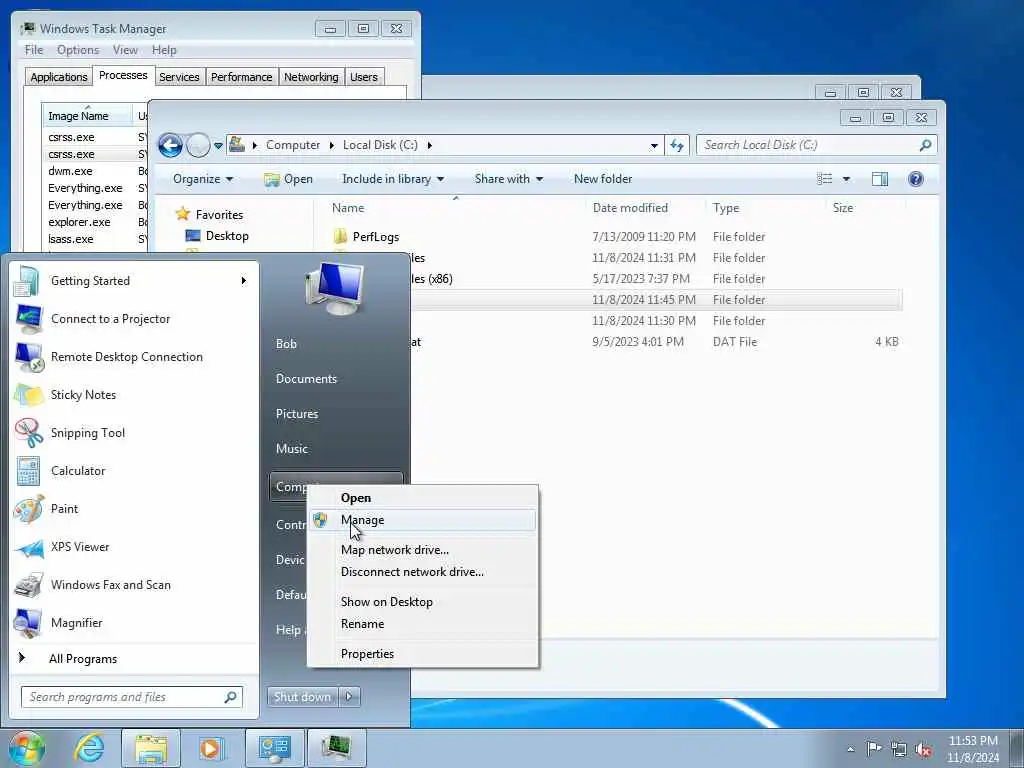Click Windows Explorer taskbar icon
The height and width of the screenshot is (768, 1024).
(151, 748)
